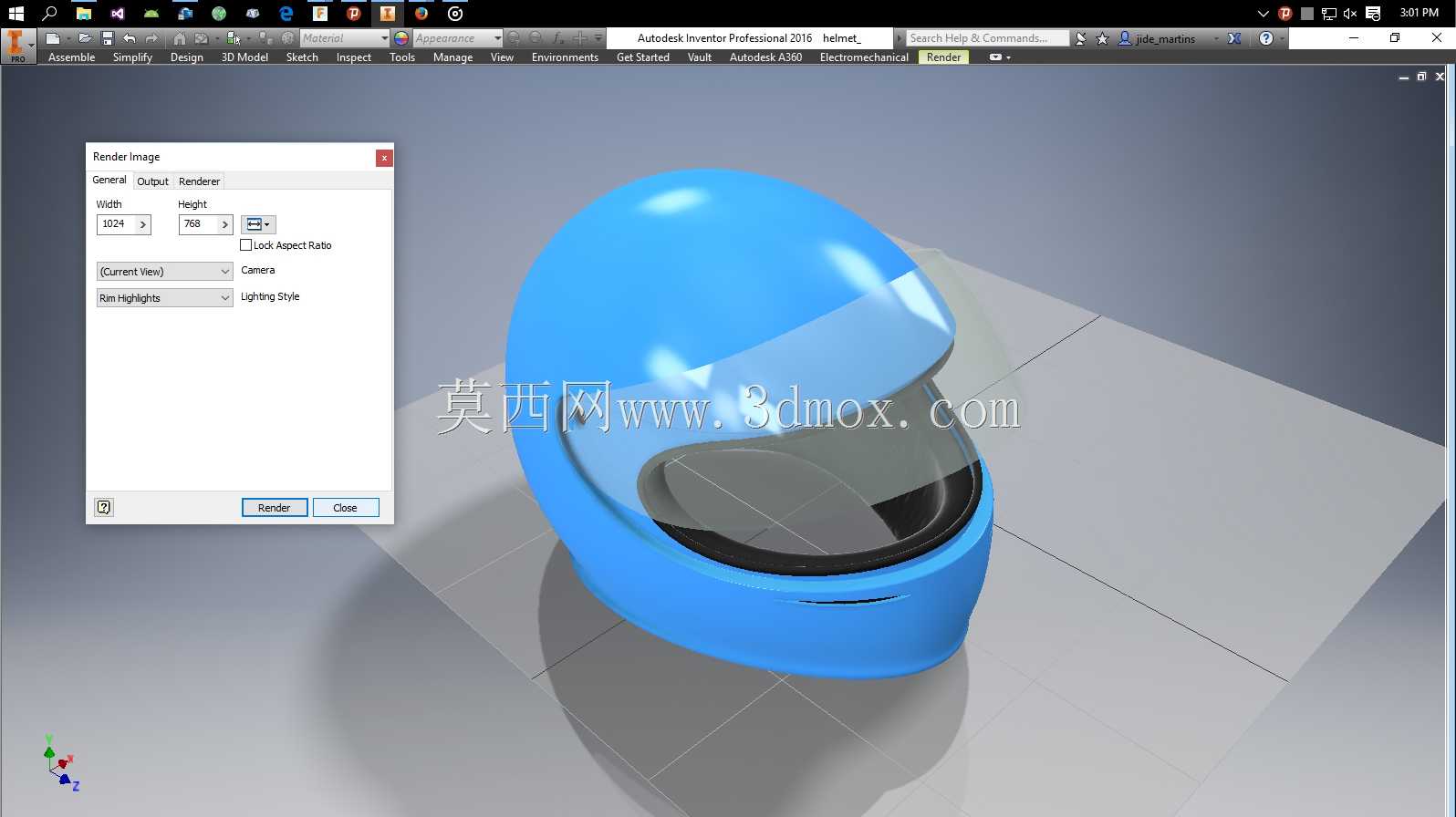Click the view coordinate axis indicator
This screenshot has height=817, width=1456.
tap(61, 763)
